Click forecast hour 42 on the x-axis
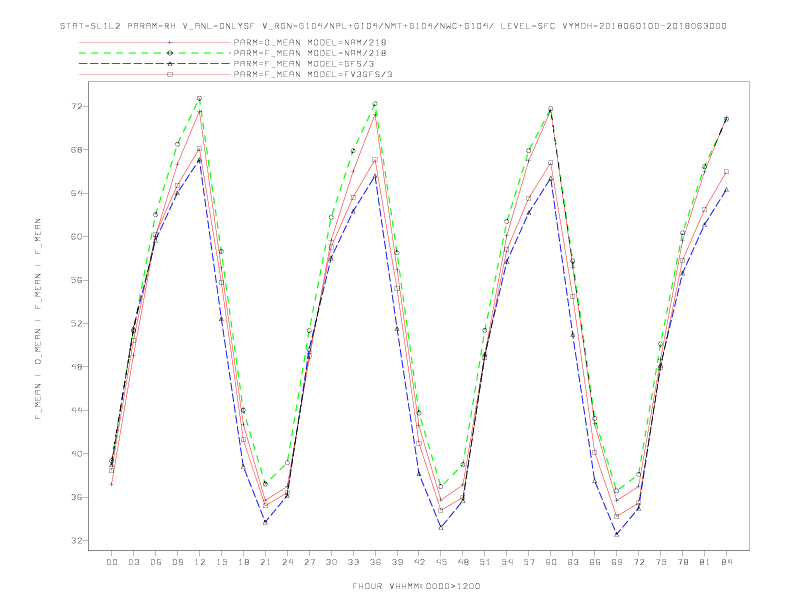Screen dimensions: 792x612 (x=419, y=562)
